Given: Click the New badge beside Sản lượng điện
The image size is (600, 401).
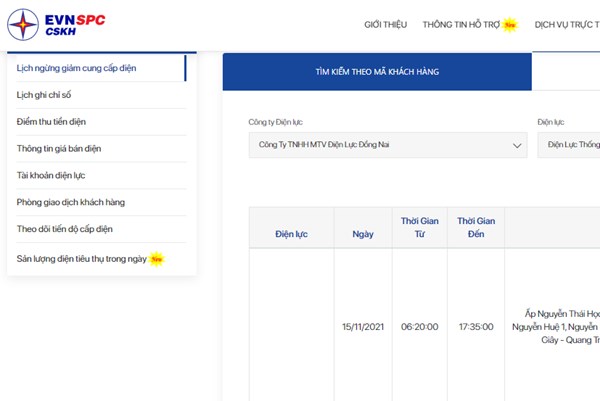Looking at the screenshot, I should (156, 259).
